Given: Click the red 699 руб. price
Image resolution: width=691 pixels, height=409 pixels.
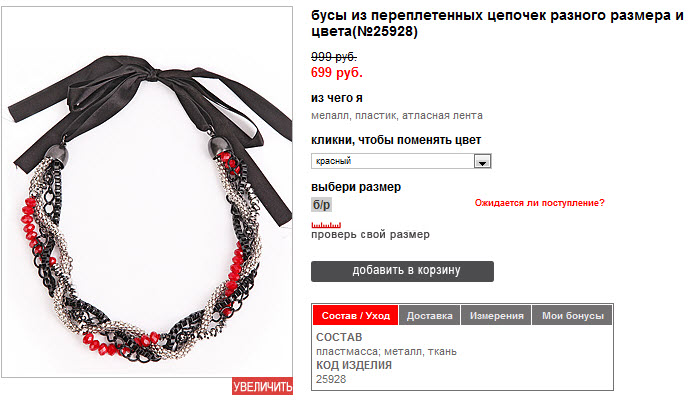Looking at the screenshot, I should tap(337, 72).
